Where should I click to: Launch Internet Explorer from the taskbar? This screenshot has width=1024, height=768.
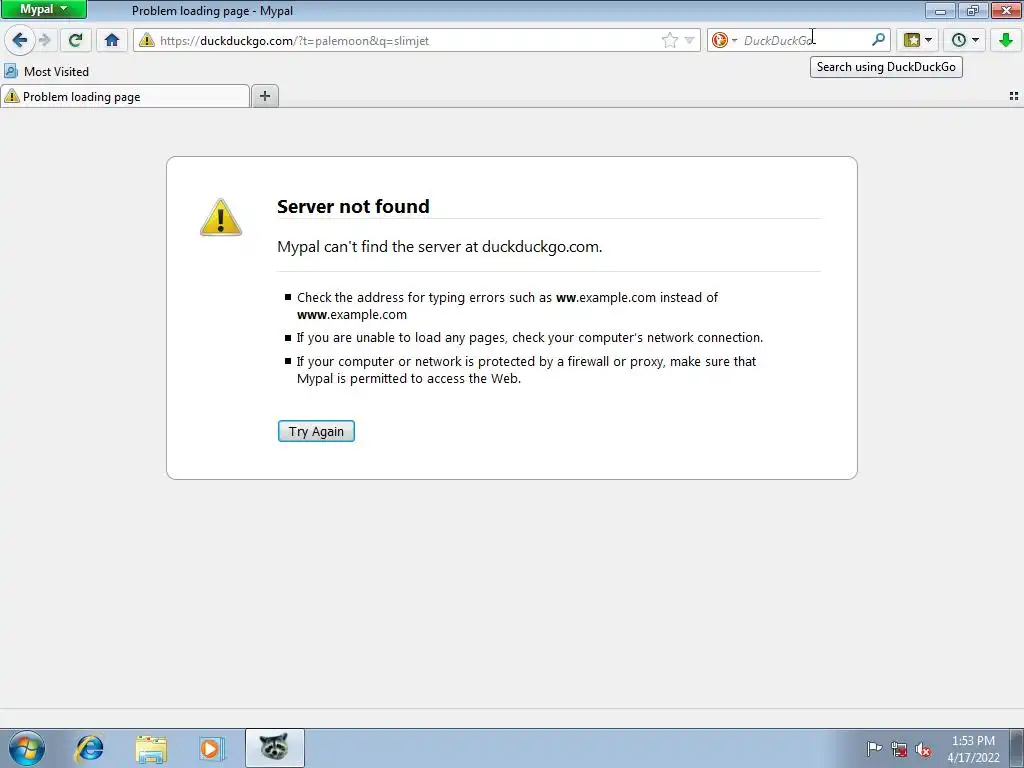pos(89,748)
